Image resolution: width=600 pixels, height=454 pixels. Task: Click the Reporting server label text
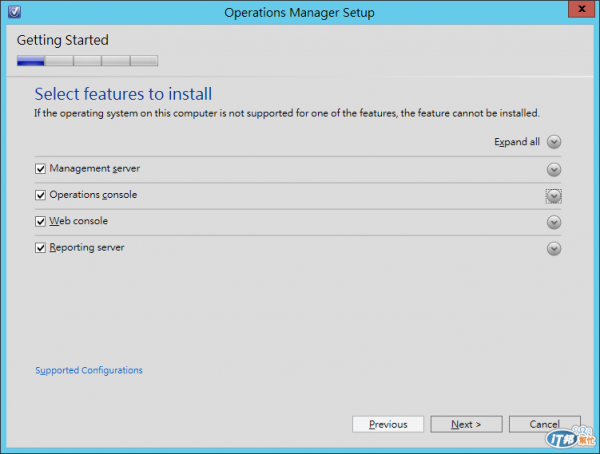pyautogui.click(x=87, y=247)
